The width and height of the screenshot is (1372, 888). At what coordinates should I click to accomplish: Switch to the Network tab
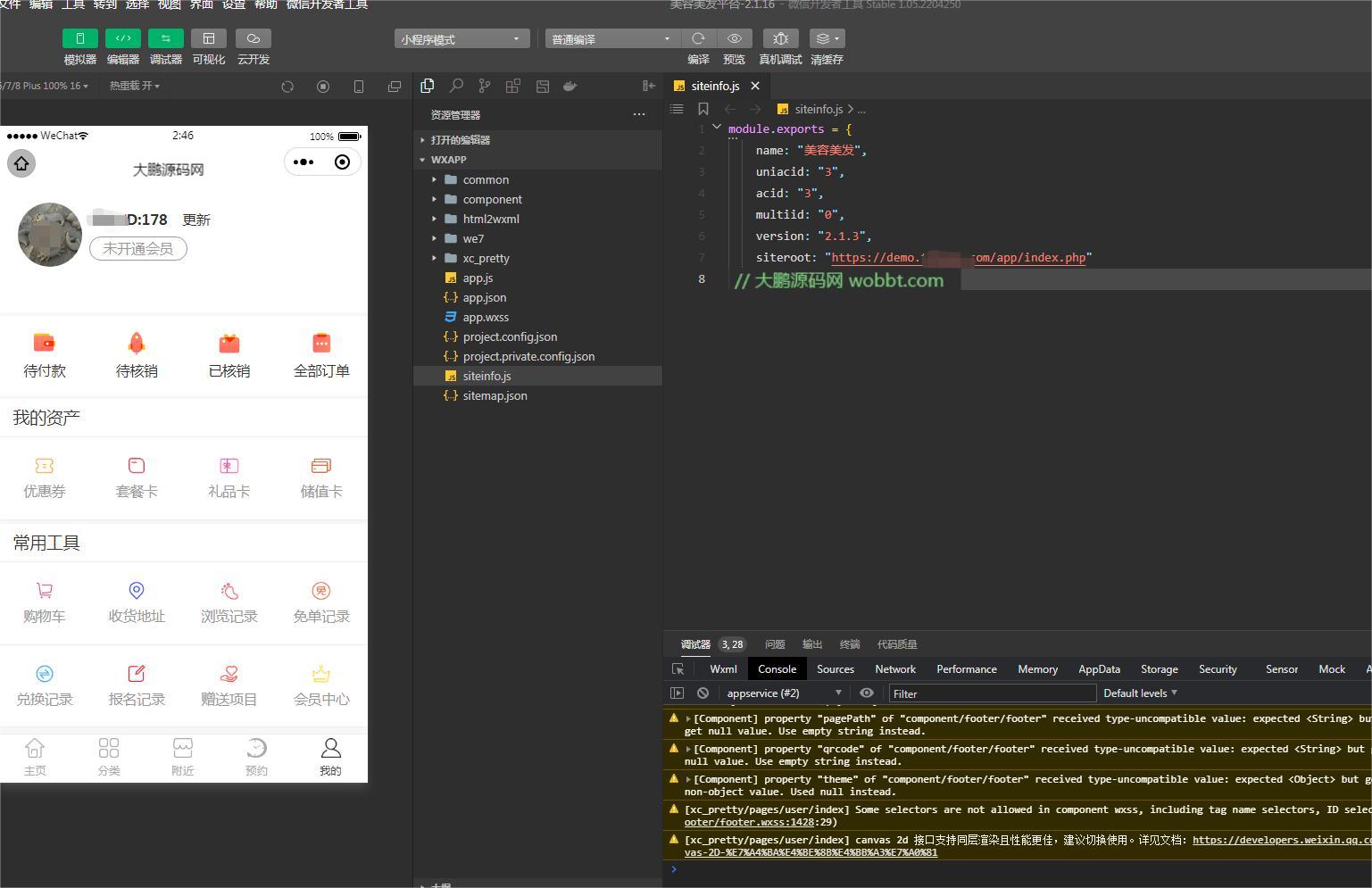[894, 668]
